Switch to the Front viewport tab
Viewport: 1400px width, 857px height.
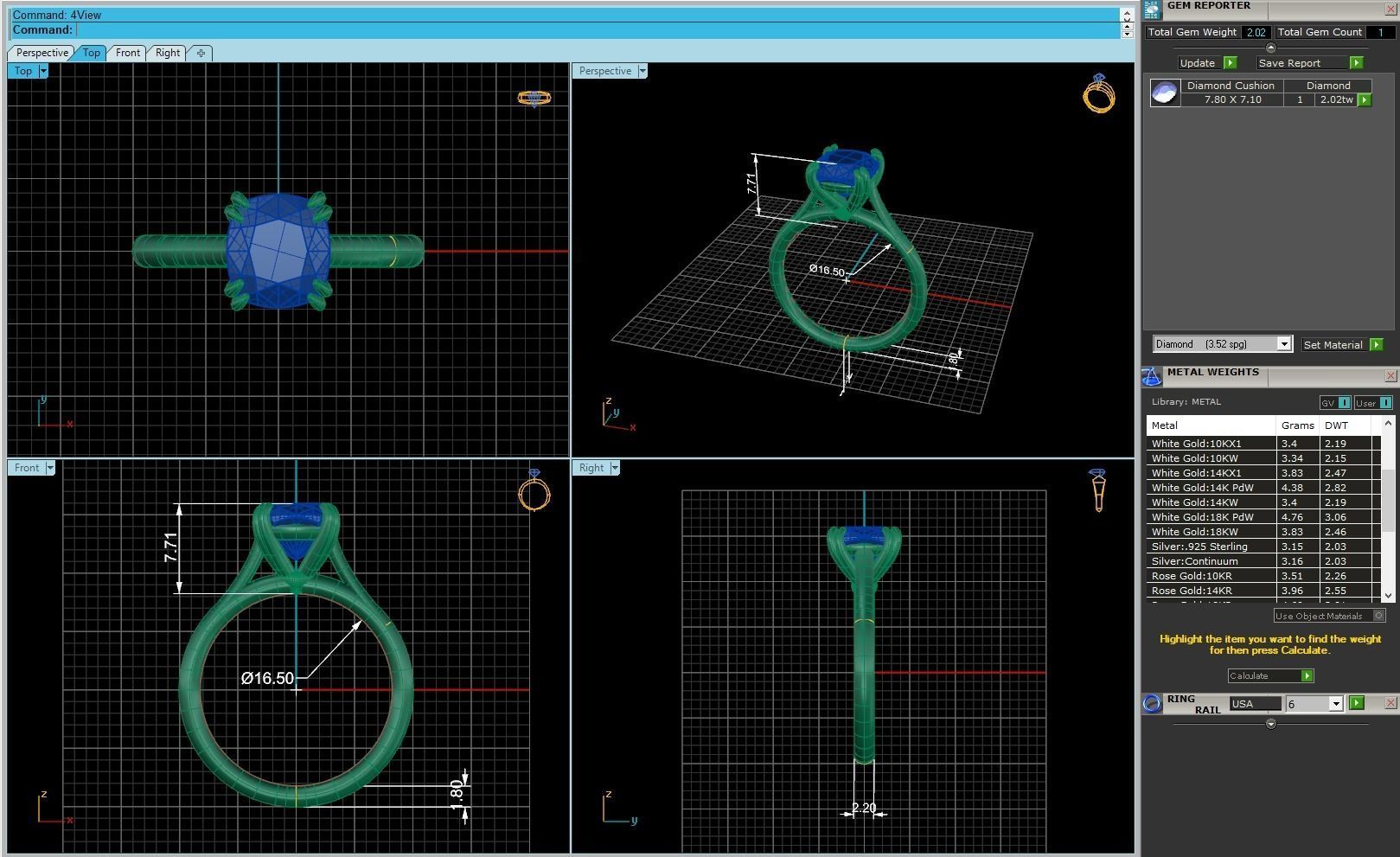coord(127,53)
